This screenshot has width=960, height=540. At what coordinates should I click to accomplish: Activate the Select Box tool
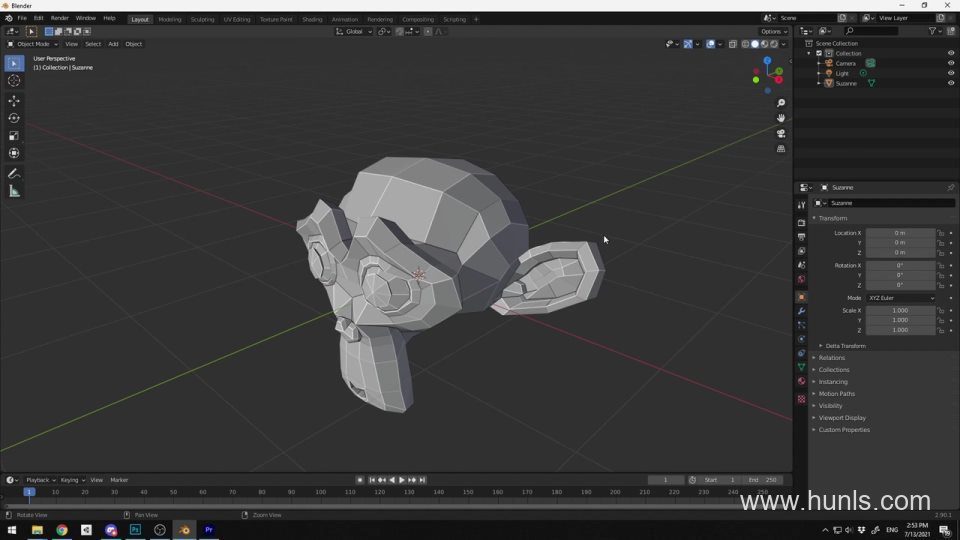[x=14, y=63]
